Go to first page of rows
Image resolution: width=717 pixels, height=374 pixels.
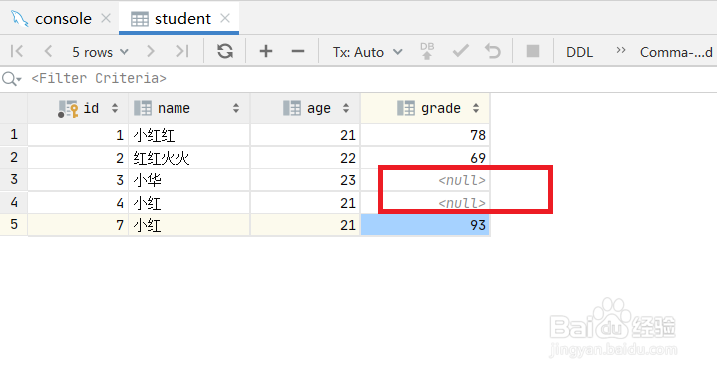tap(16, 51)
